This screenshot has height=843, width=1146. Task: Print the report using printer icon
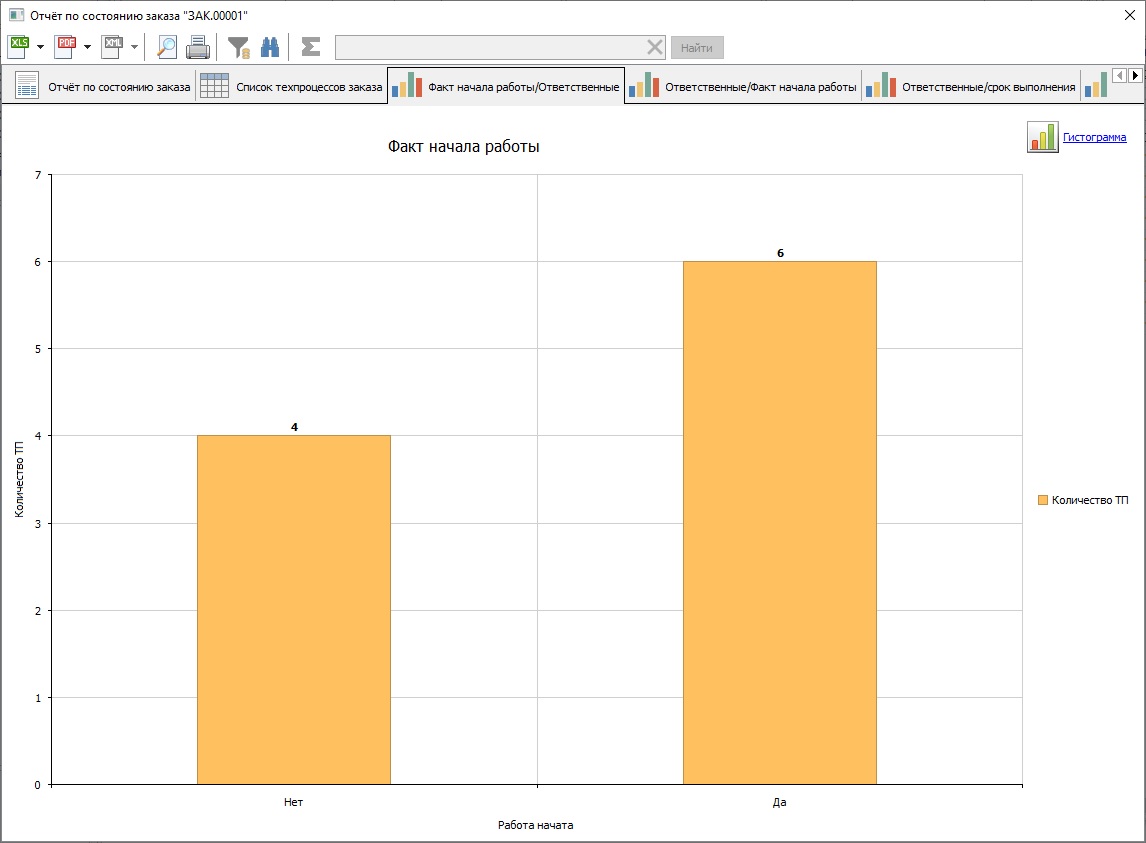(198, 46)
